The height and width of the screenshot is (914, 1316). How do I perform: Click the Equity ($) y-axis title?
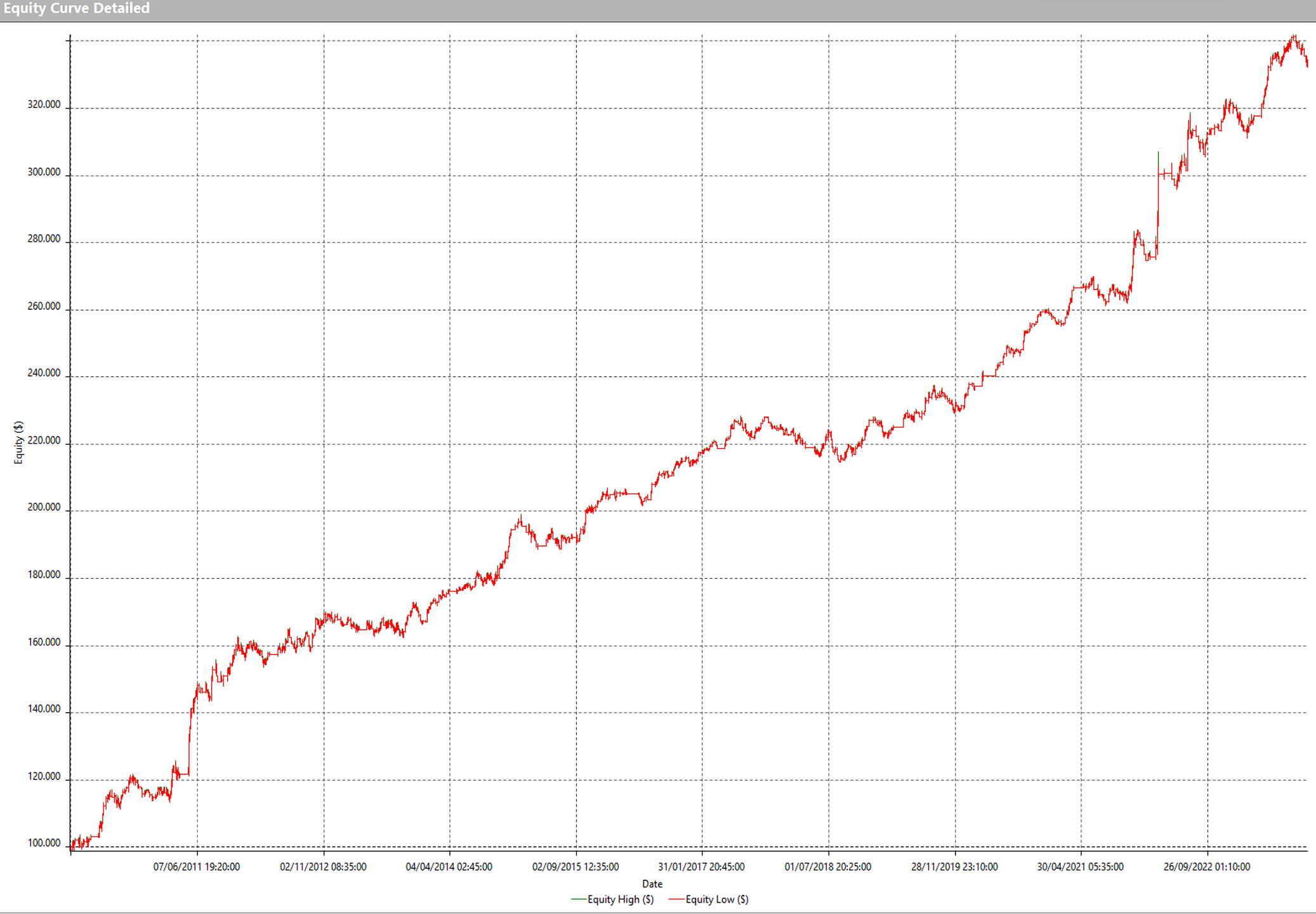point(18,442)
